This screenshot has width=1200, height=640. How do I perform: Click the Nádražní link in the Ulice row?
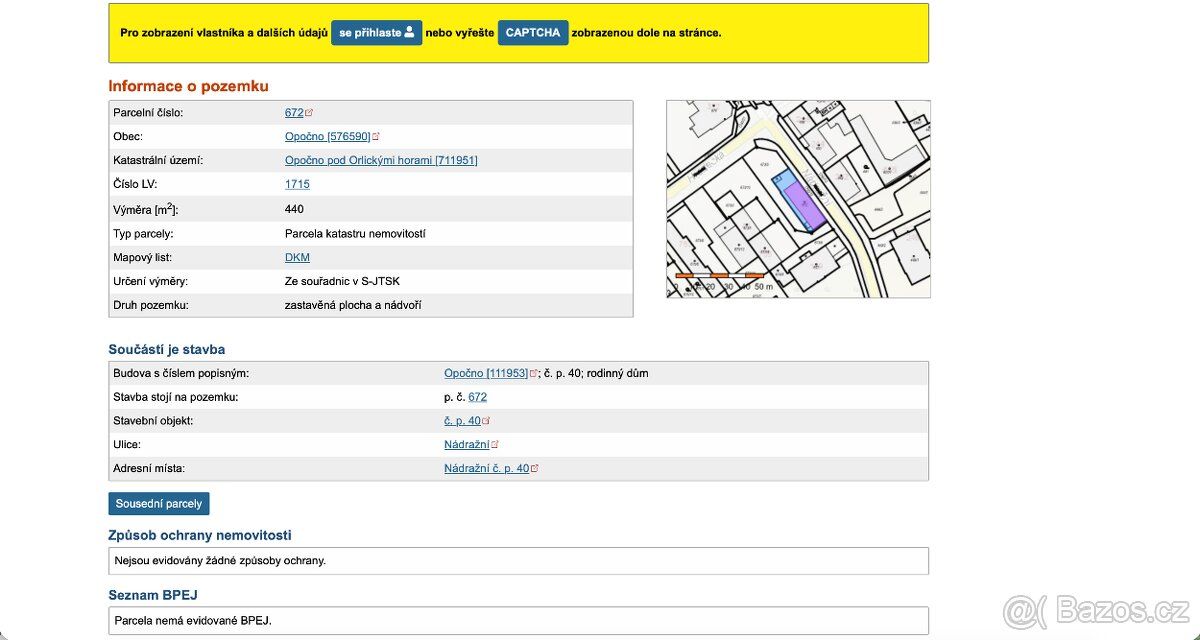tap(467, 445)
